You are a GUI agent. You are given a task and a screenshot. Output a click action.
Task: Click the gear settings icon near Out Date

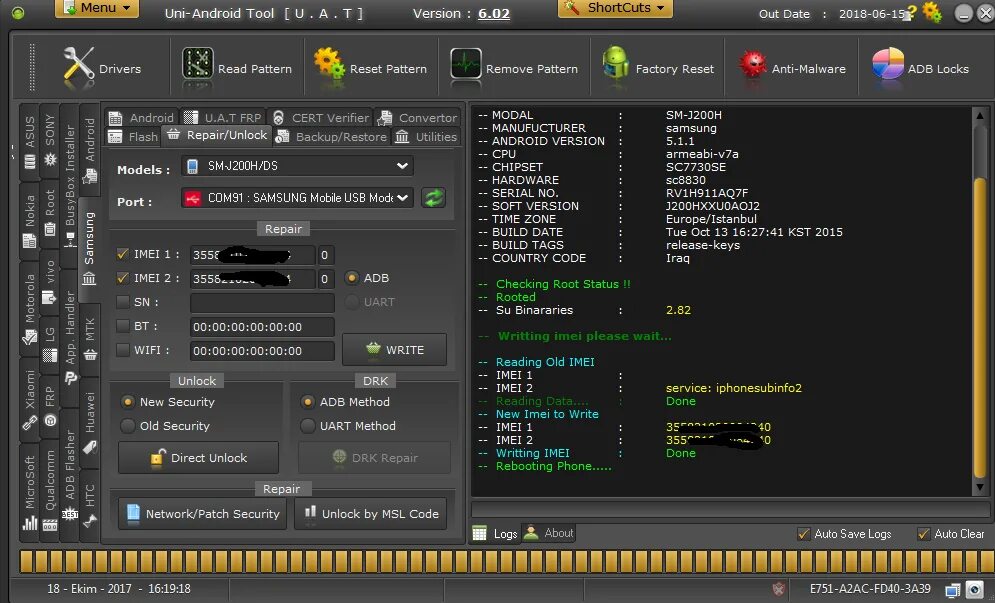[932, 12]
